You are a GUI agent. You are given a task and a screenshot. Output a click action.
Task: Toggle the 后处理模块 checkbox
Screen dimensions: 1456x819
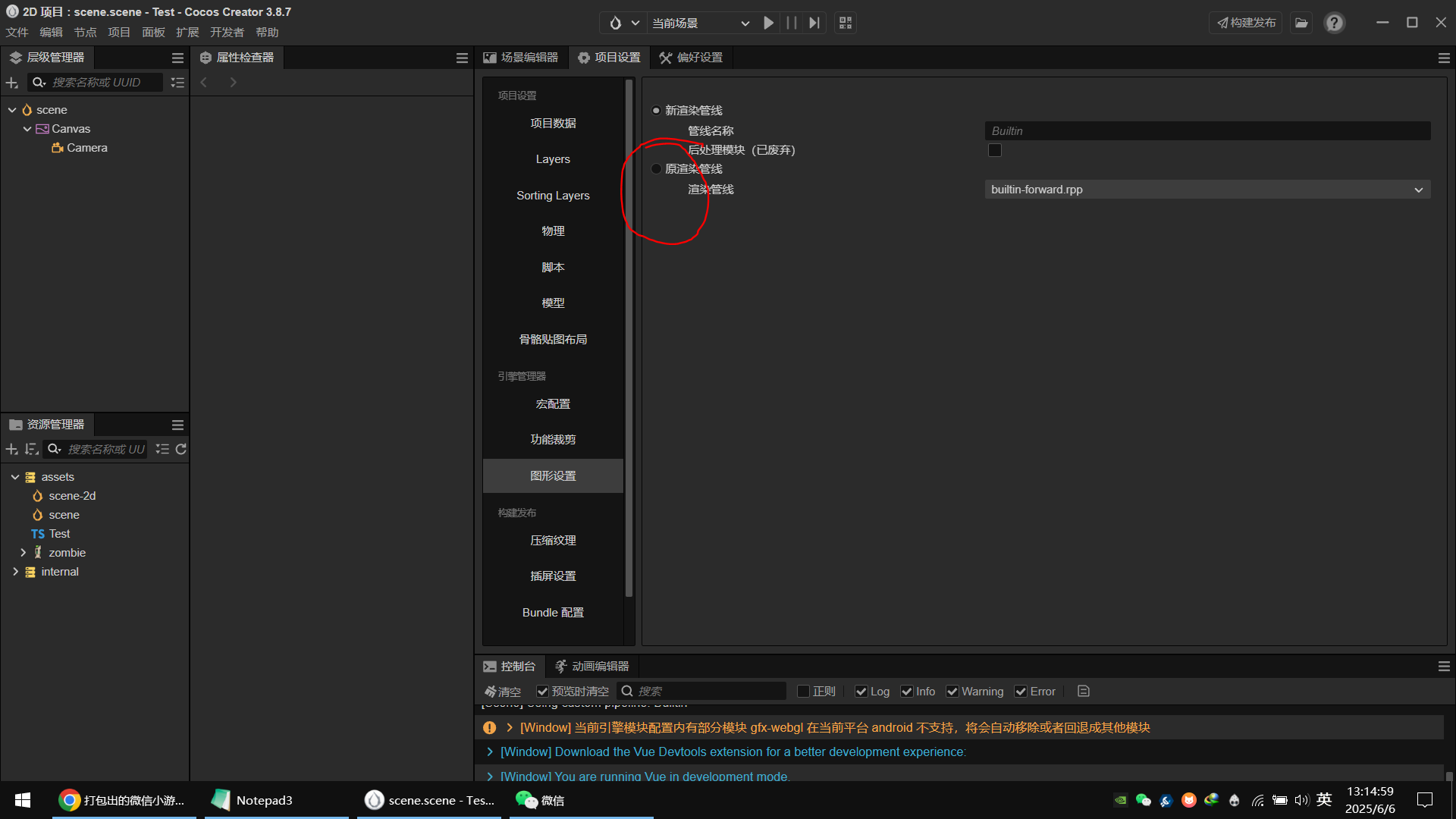[995, 151]
